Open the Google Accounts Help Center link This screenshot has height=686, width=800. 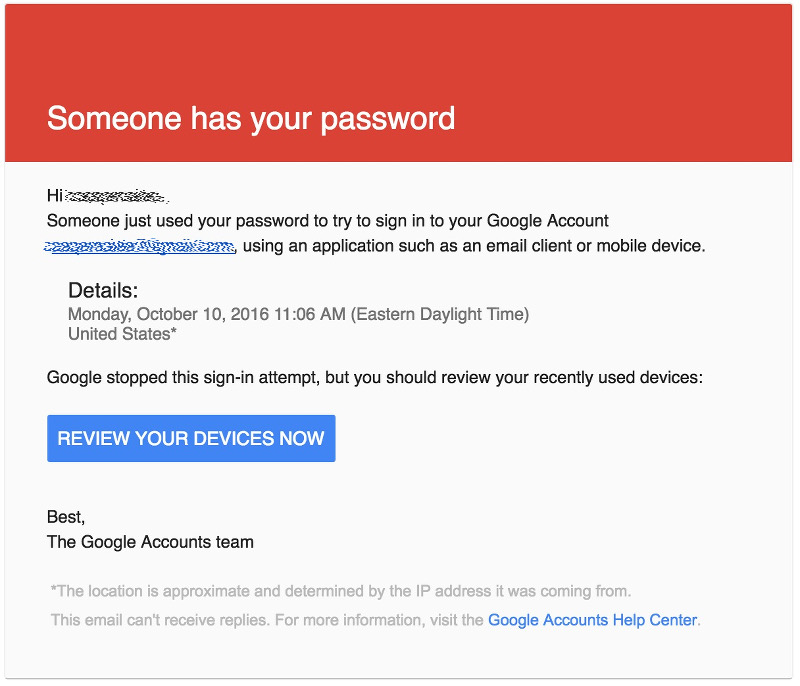[x=592, y=620]
